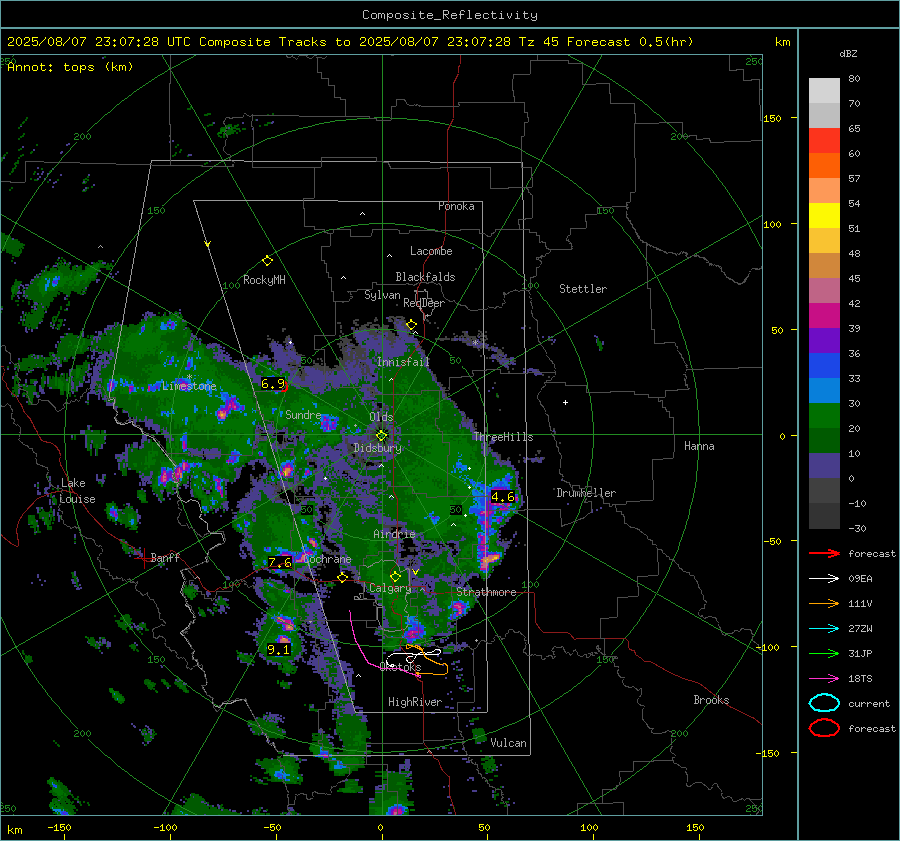Select the 80 dBZ color swatch

tap(824, 90)
